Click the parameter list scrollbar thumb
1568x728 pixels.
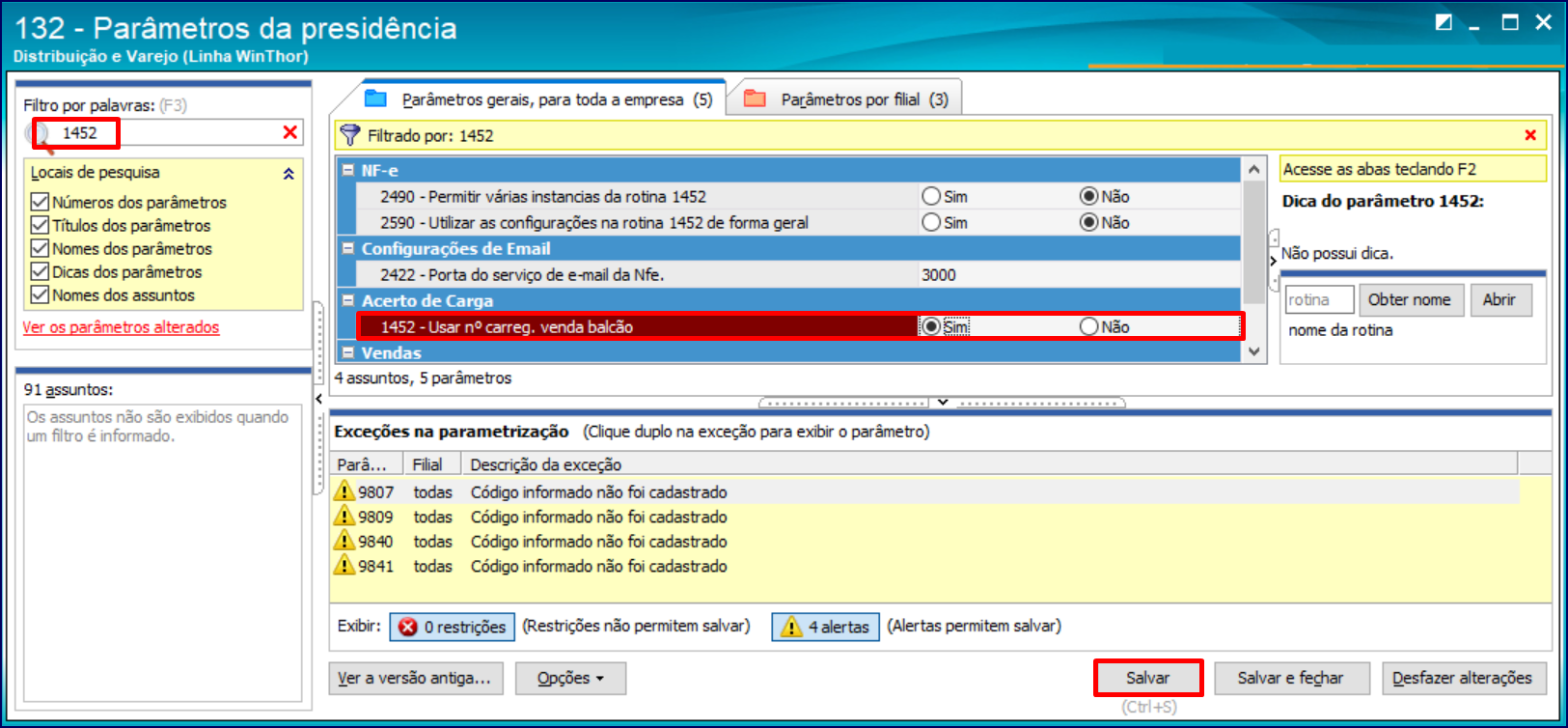point(1253,241)
